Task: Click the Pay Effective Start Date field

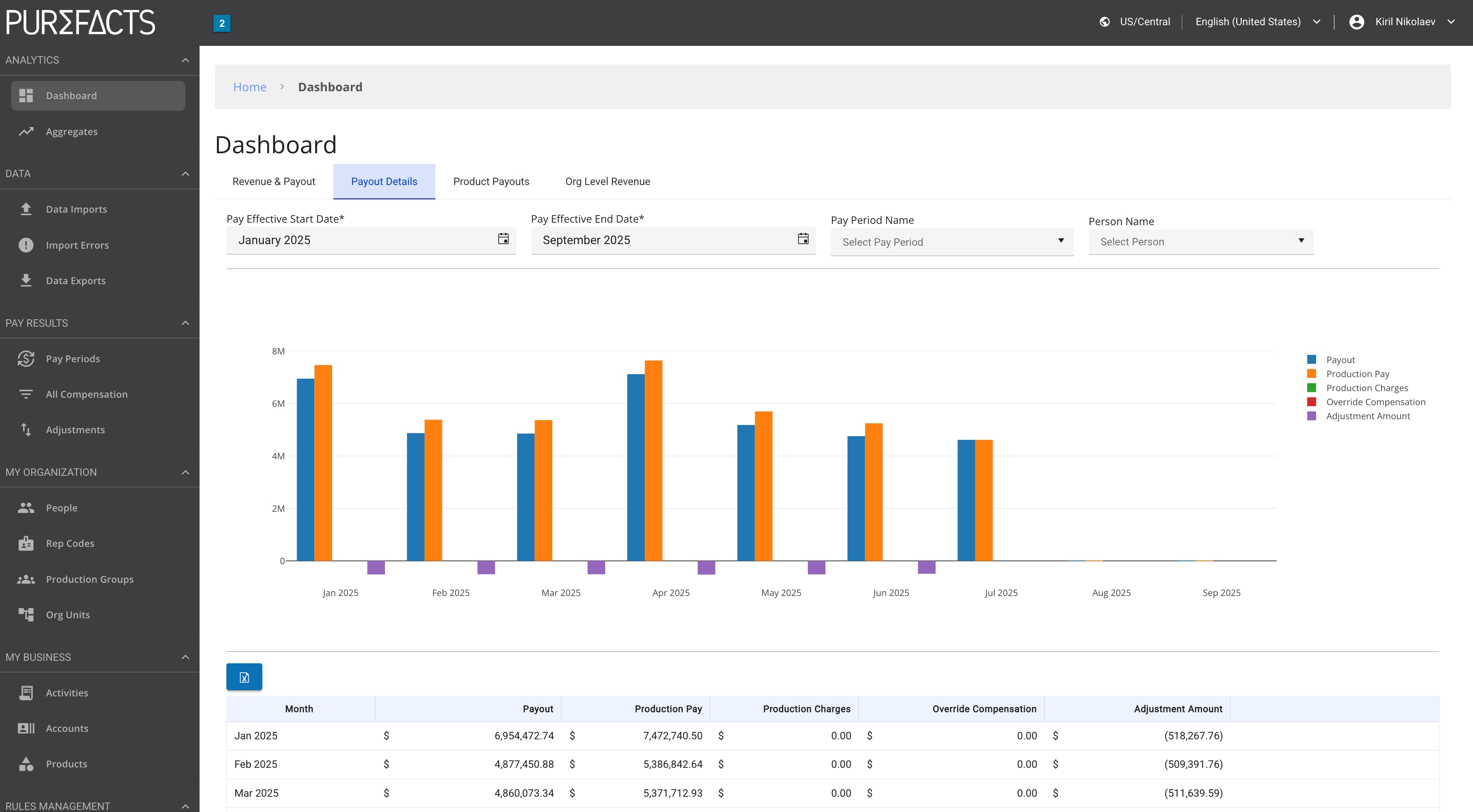Action: (x=371, y=240)
